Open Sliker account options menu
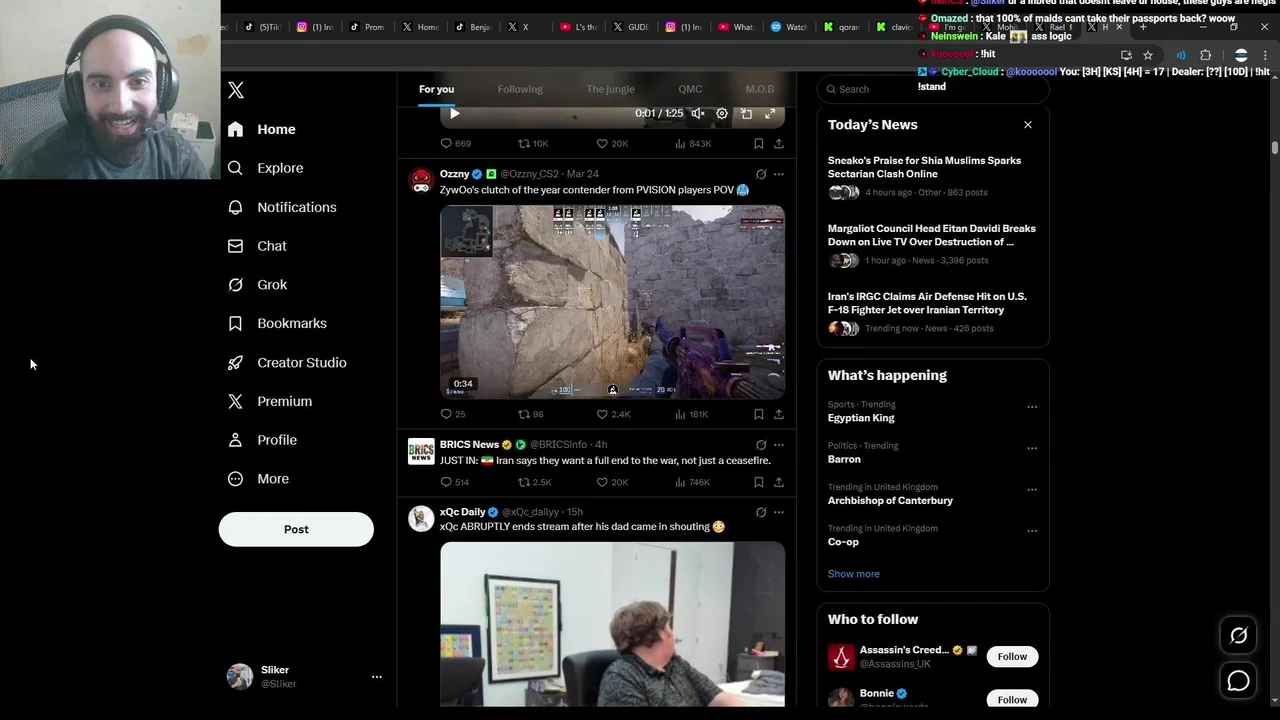Image resolution: width=1280 pixels, height=720 pixels. pos(377,677)
